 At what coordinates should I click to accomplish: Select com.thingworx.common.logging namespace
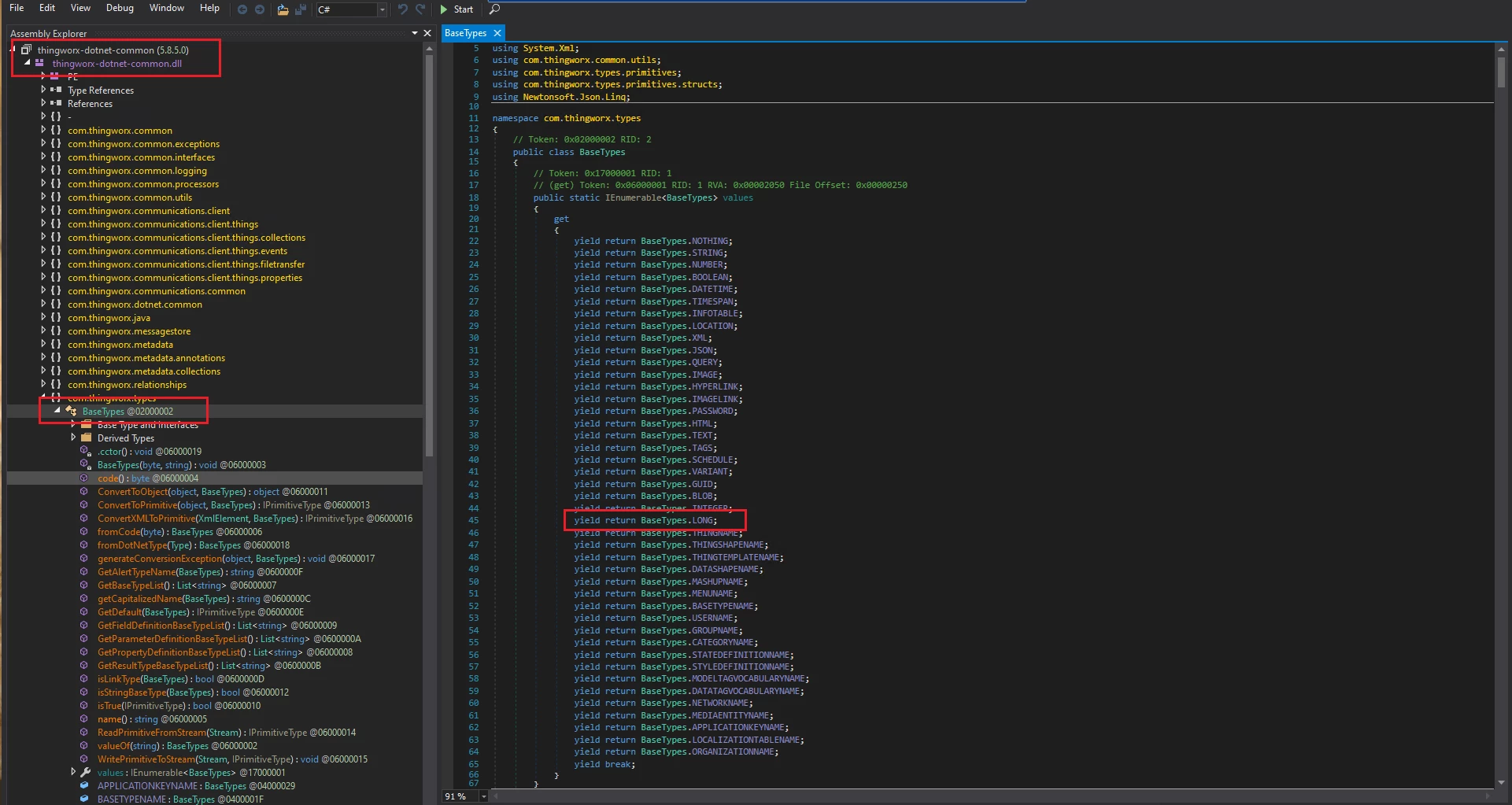[x=137, y=170]
